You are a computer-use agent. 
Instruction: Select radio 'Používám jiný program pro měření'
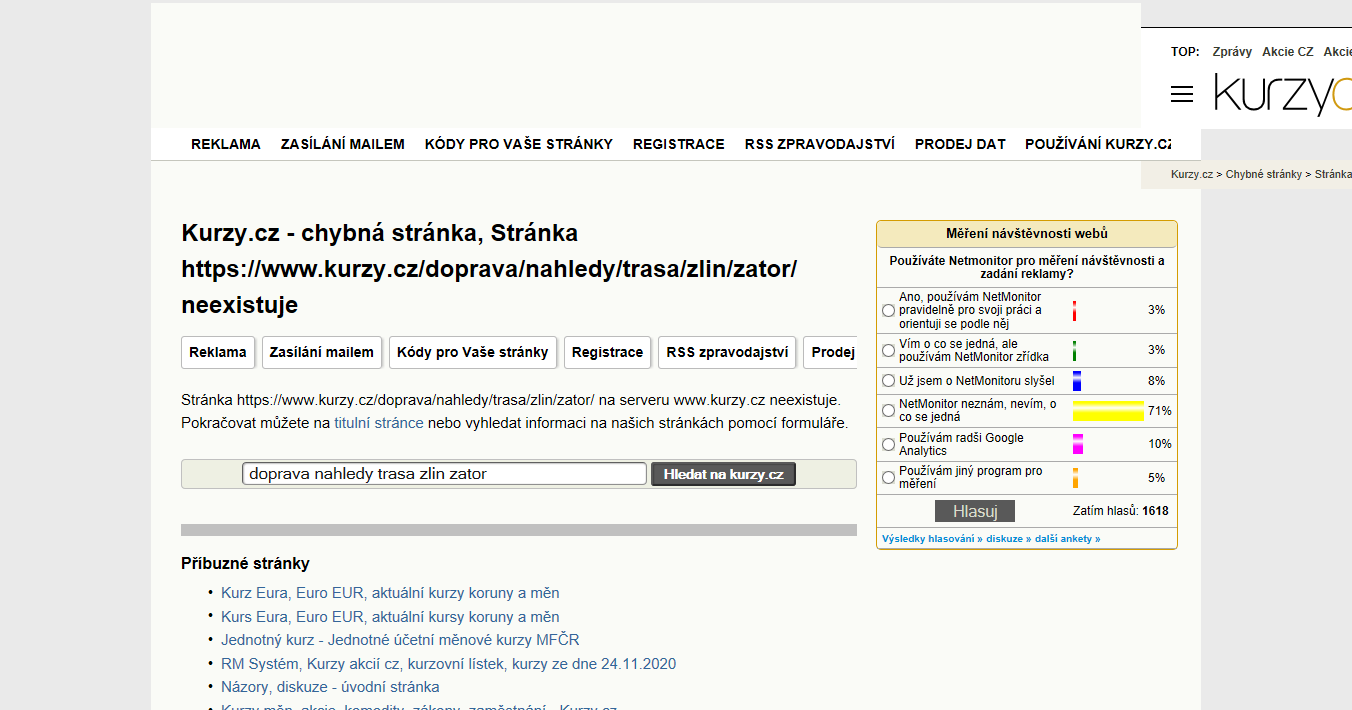888,478
